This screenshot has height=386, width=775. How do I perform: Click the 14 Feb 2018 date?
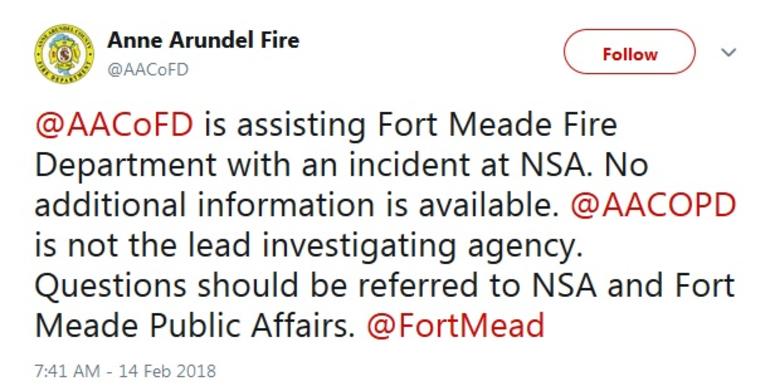tap(165, 371)
